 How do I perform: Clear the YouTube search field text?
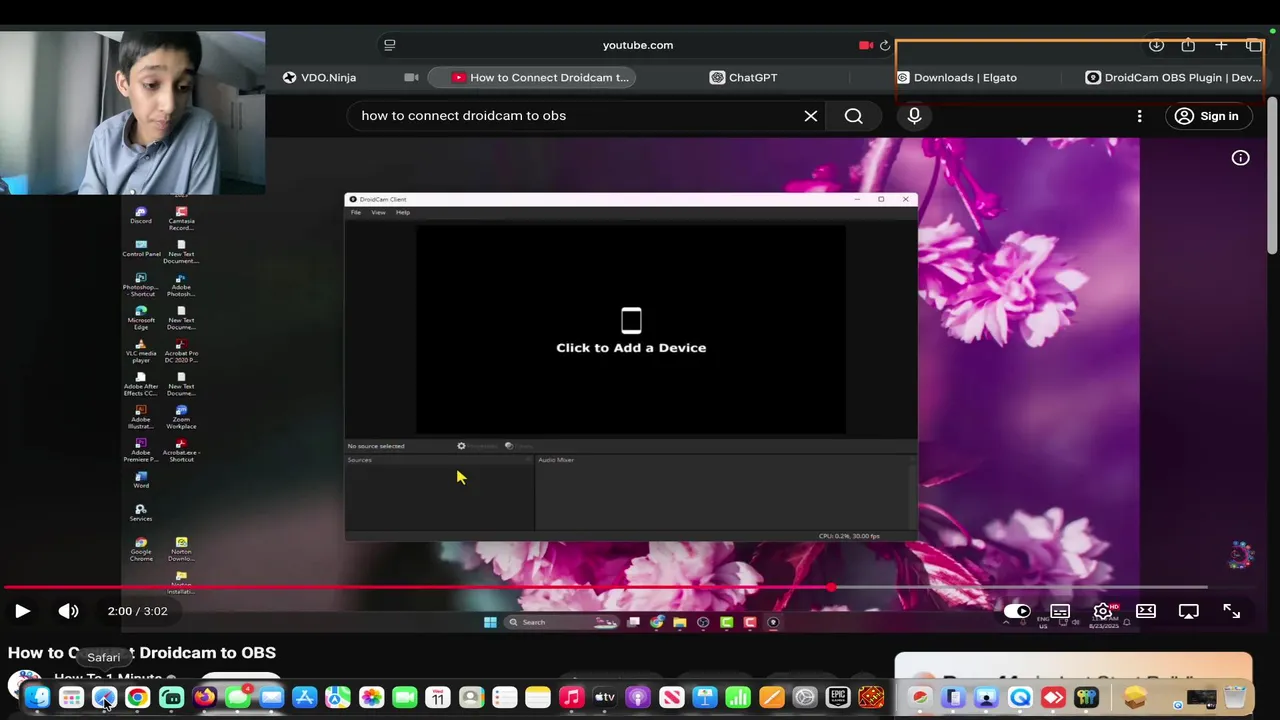(x=811, y=116)
